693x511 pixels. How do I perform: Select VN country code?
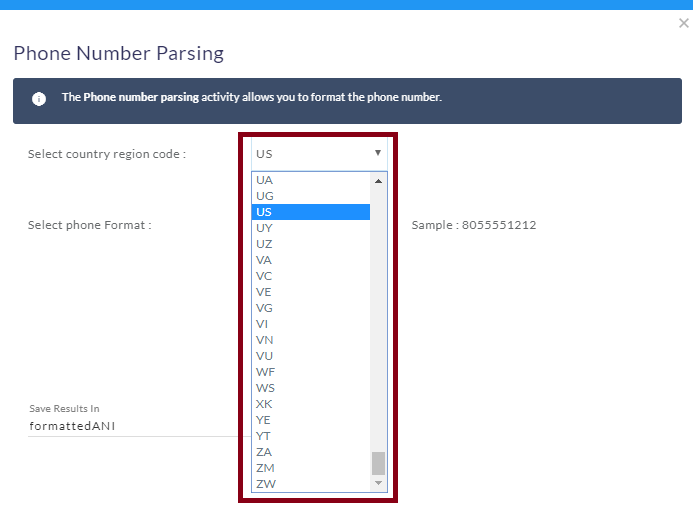[x=311, y=340]
